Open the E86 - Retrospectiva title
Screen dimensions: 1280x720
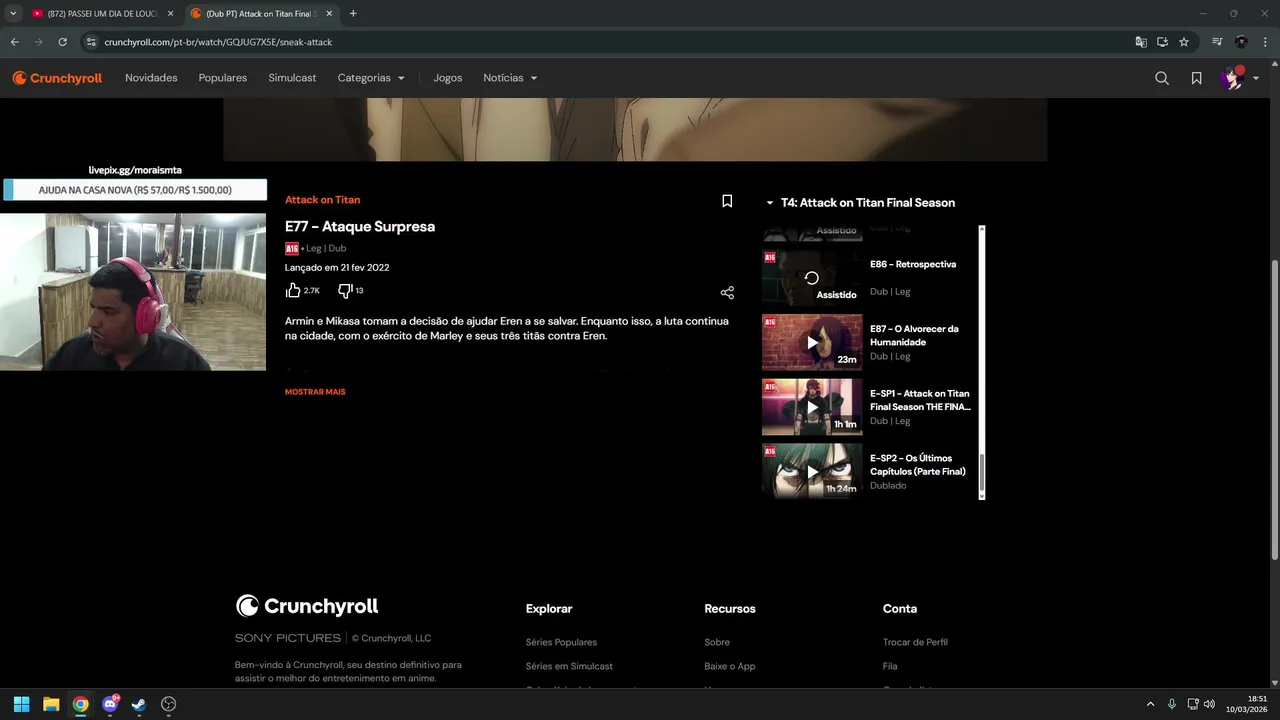click(x=913, y=264)
